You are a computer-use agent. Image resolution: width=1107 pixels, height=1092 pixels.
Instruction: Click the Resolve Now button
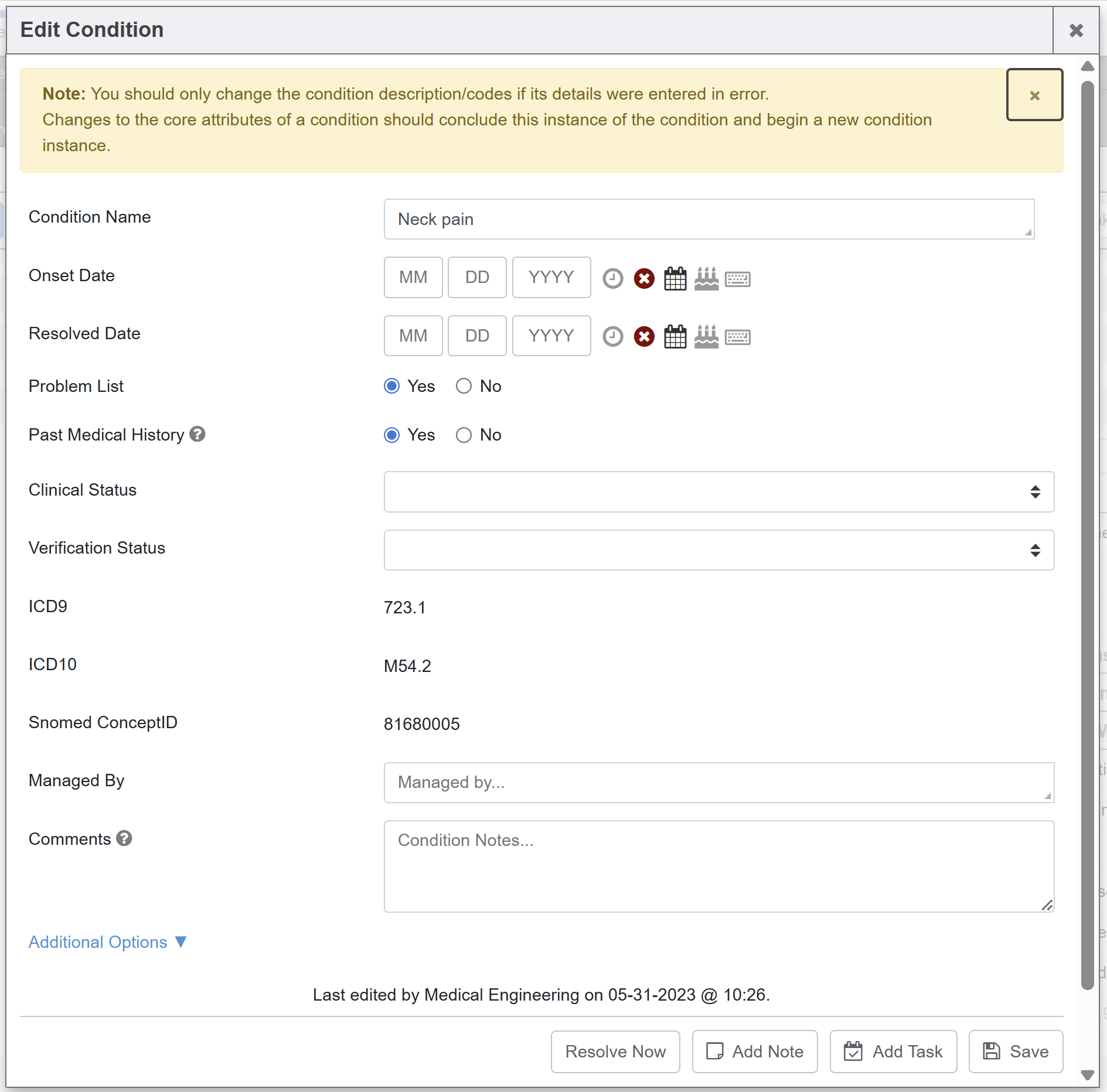click(615, 1052)
